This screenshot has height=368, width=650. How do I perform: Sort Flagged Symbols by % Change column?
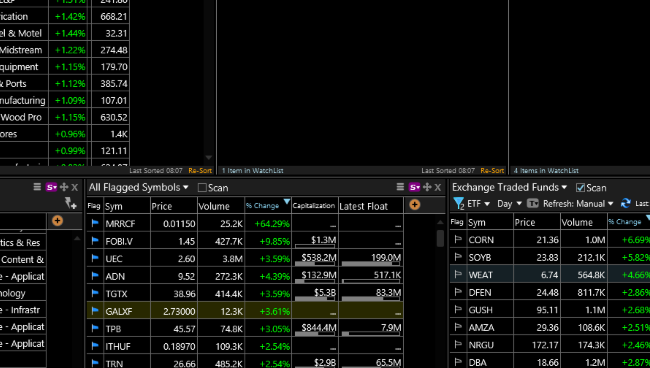pyautogui.click(x=268, y=206)
